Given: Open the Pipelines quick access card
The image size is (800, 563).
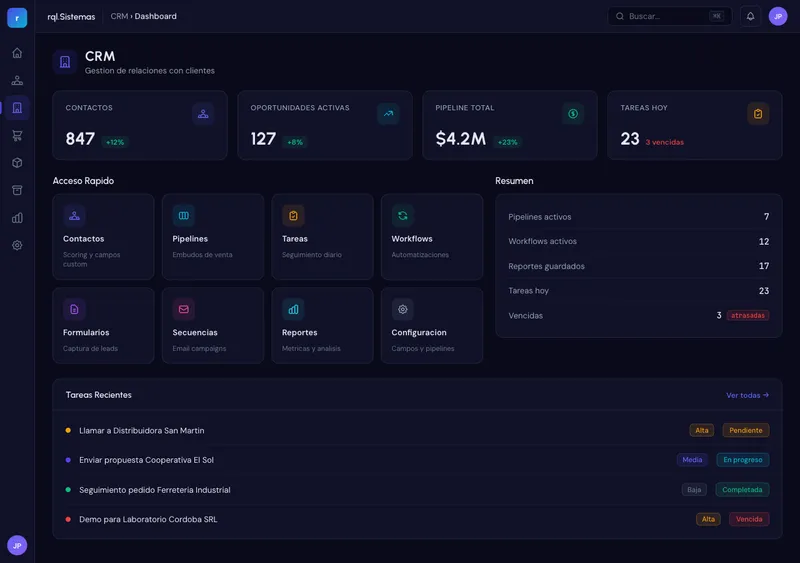Looking at the screenshot, I should click(x=213, y=236).
